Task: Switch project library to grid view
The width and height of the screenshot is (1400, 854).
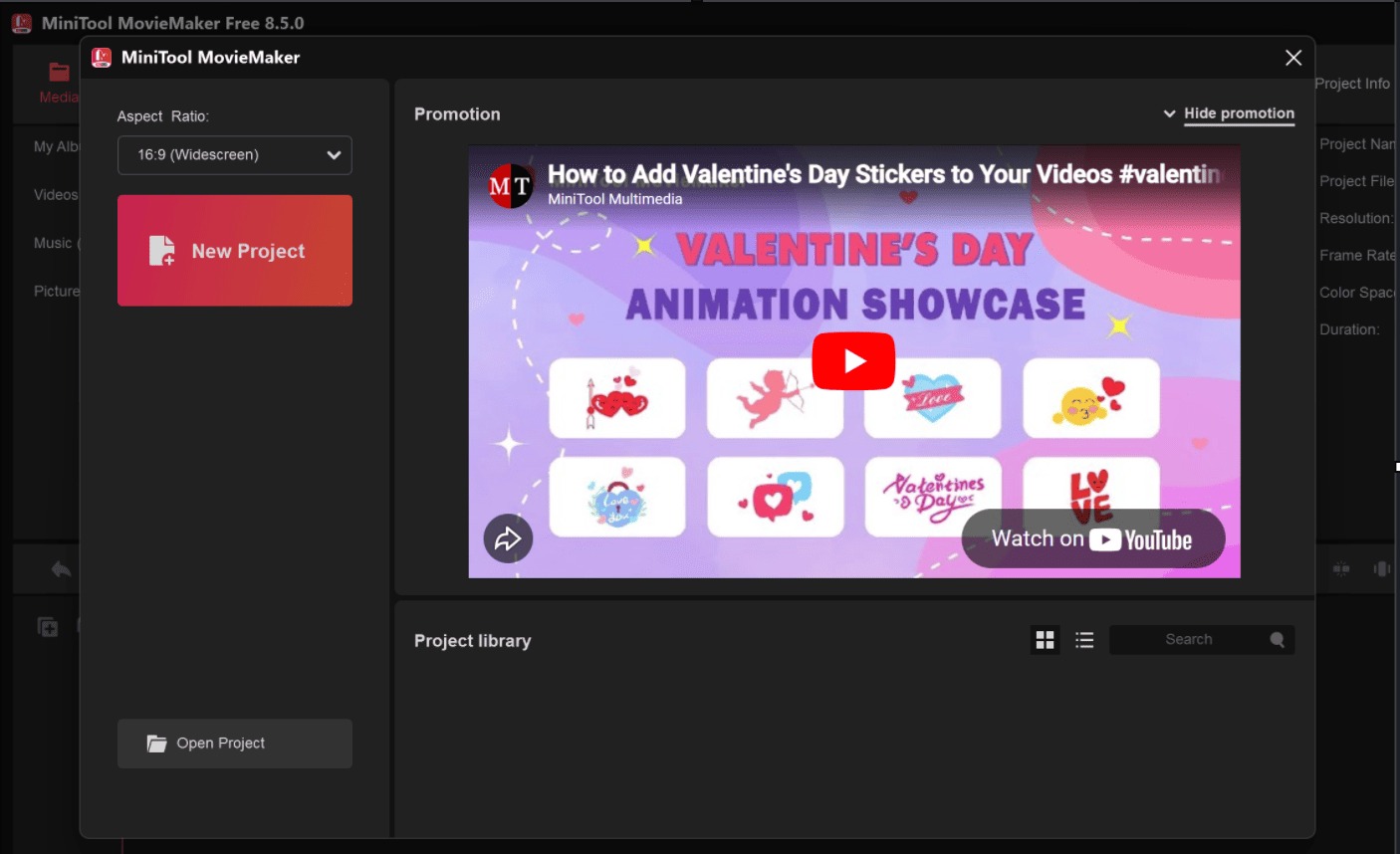Action: (x=1045, y=640)
